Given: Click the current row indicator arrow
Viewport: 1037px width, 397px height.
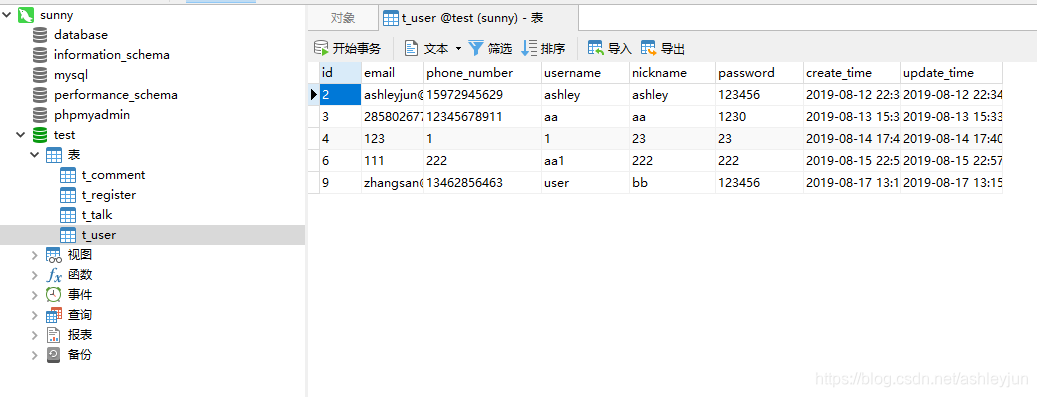Looking at the screenshot, I should 313,95.
